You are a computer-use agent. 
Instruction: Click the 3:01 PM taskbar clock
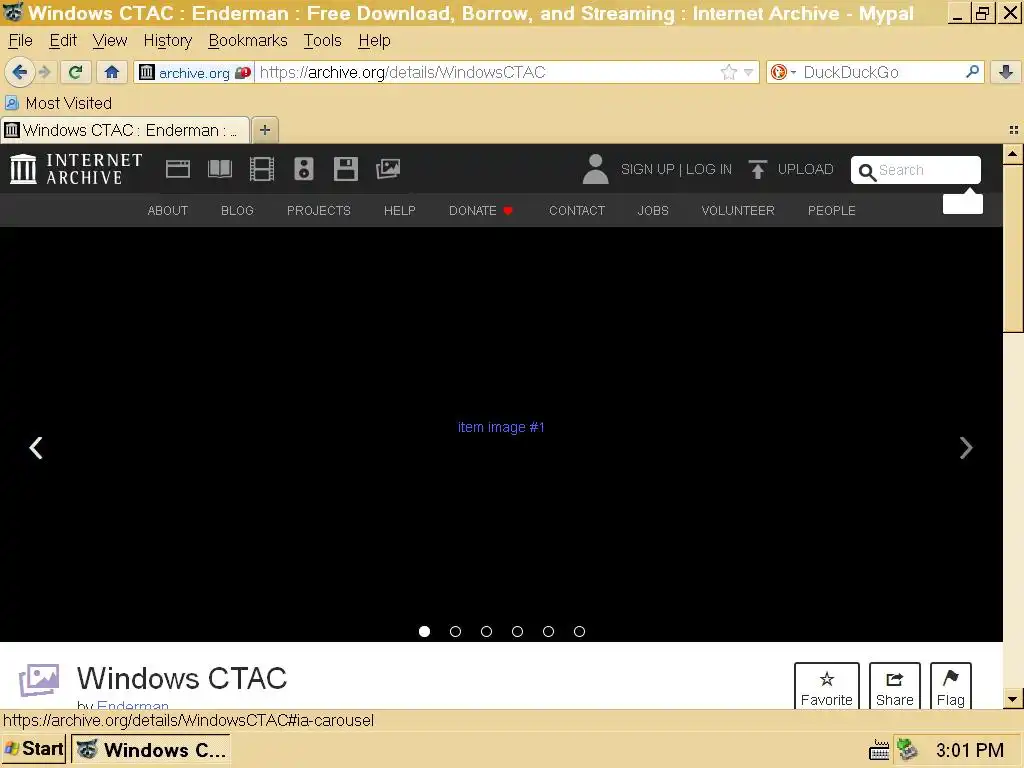coord(970,750)
